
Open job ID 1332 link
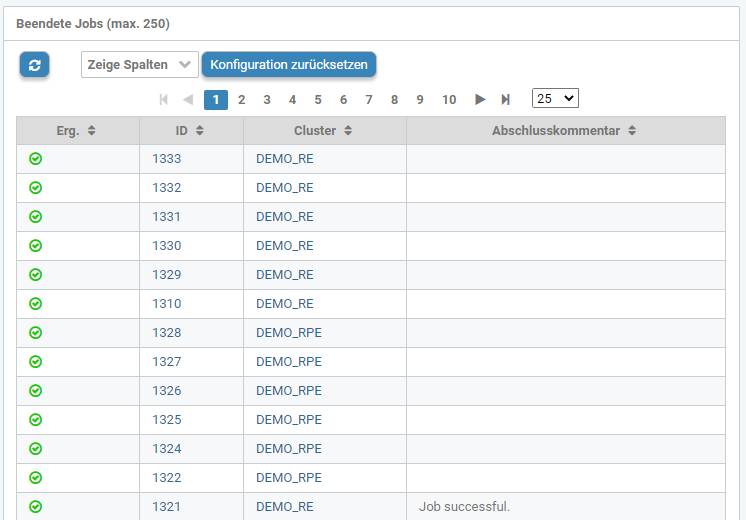166,188
